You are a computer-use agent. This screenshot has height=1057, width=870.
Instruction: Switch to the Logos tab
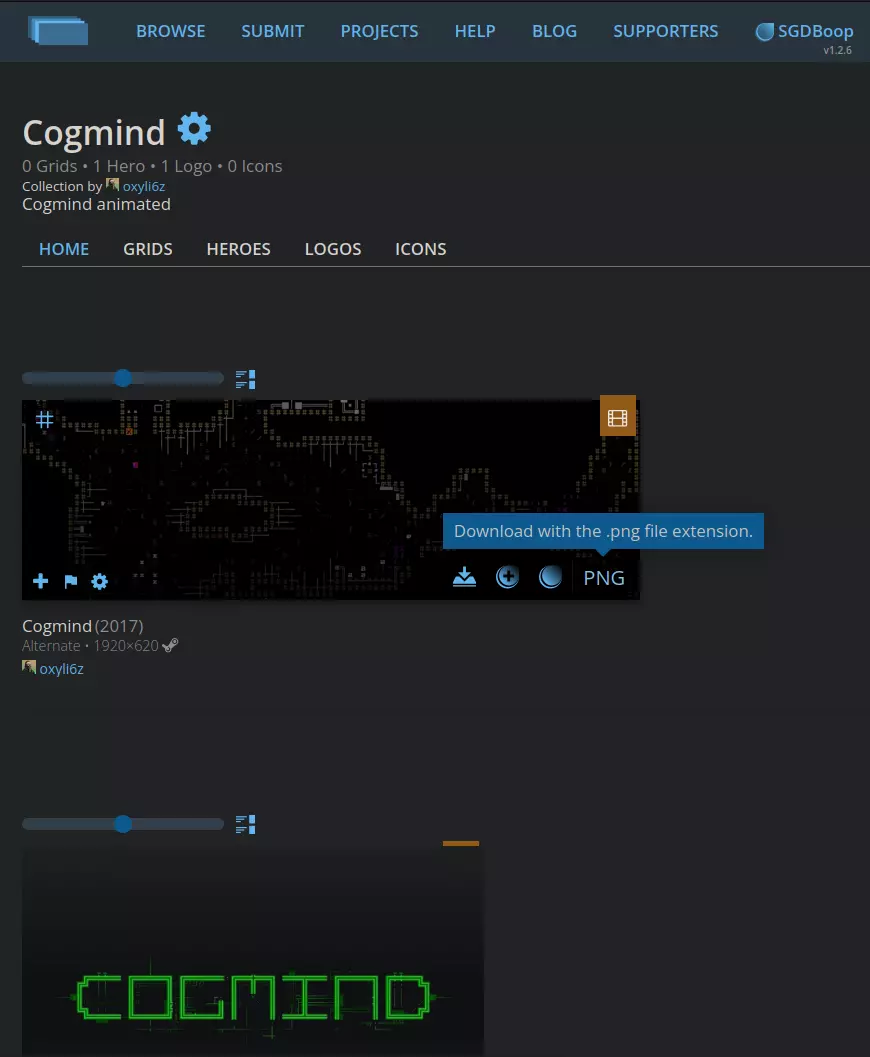tap(333, 249)
